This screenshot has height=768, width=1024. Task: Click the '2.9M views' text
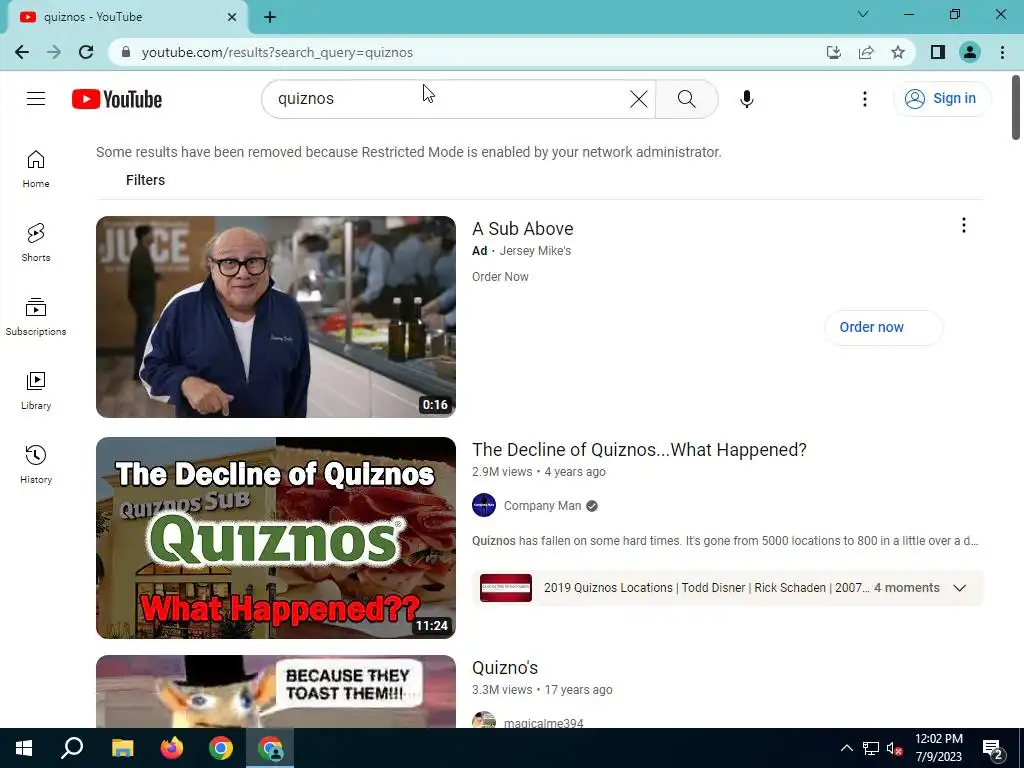(x=502, y=472)
